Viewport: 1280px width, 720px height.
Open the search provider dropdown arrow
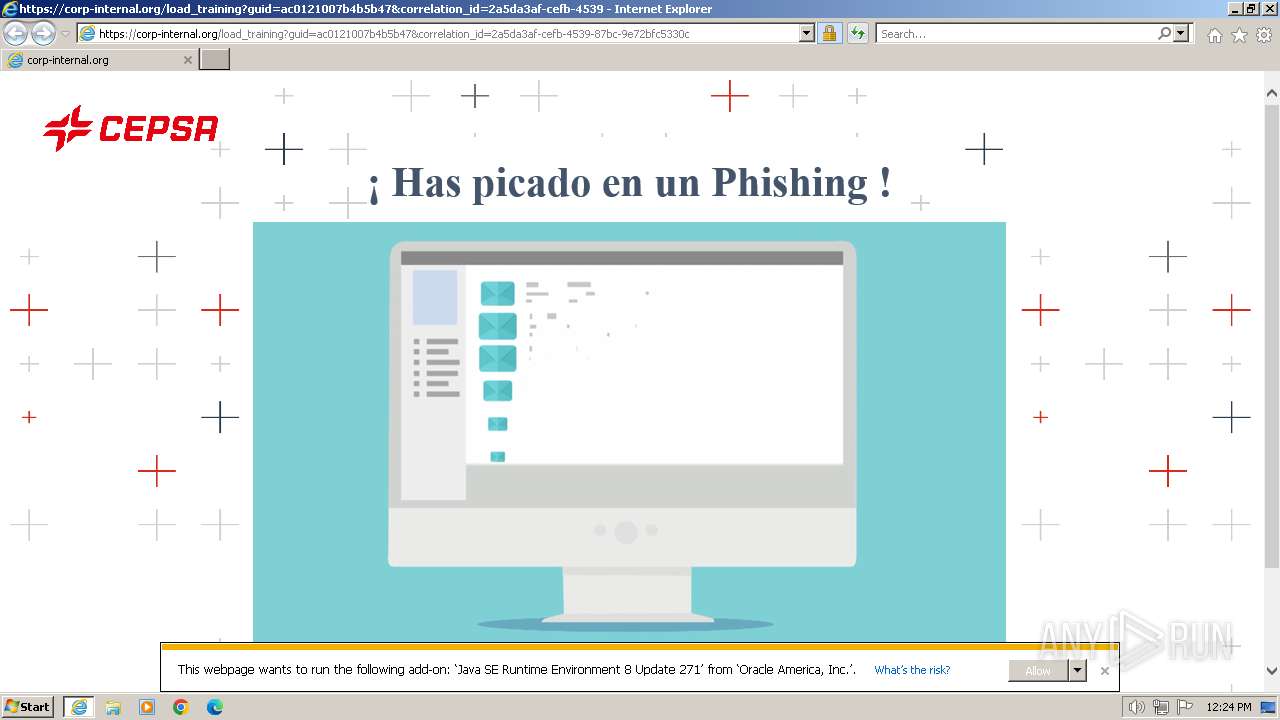pyautogui.click(x=1181, y=33)
